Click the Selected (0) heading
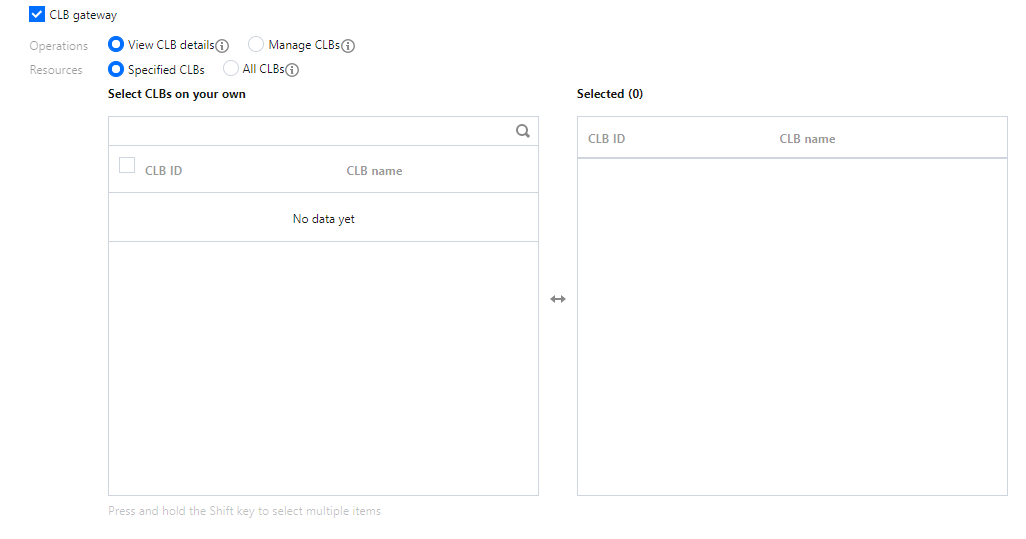This screenshot has width=1026, height=539. tap(609, 94)
